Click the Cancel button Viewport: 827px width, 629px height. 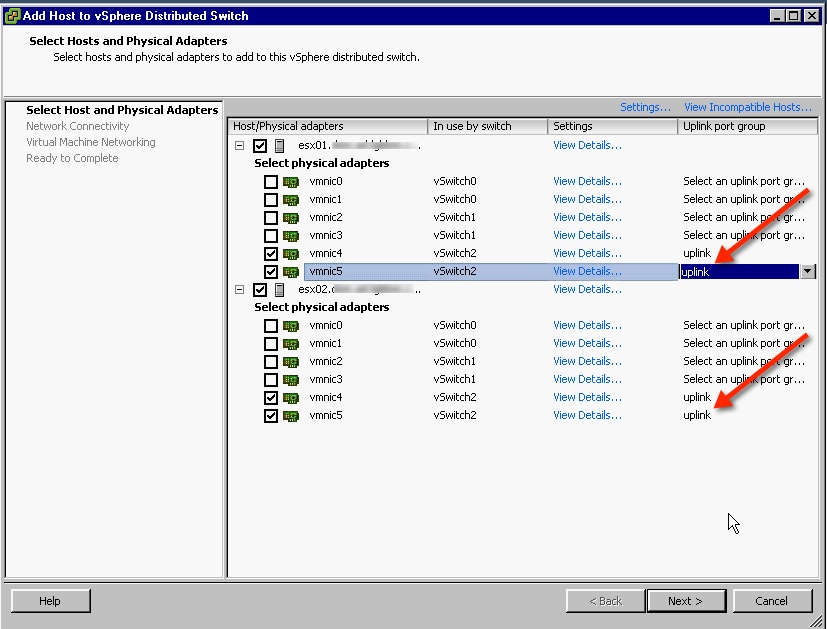pos(772,601)
